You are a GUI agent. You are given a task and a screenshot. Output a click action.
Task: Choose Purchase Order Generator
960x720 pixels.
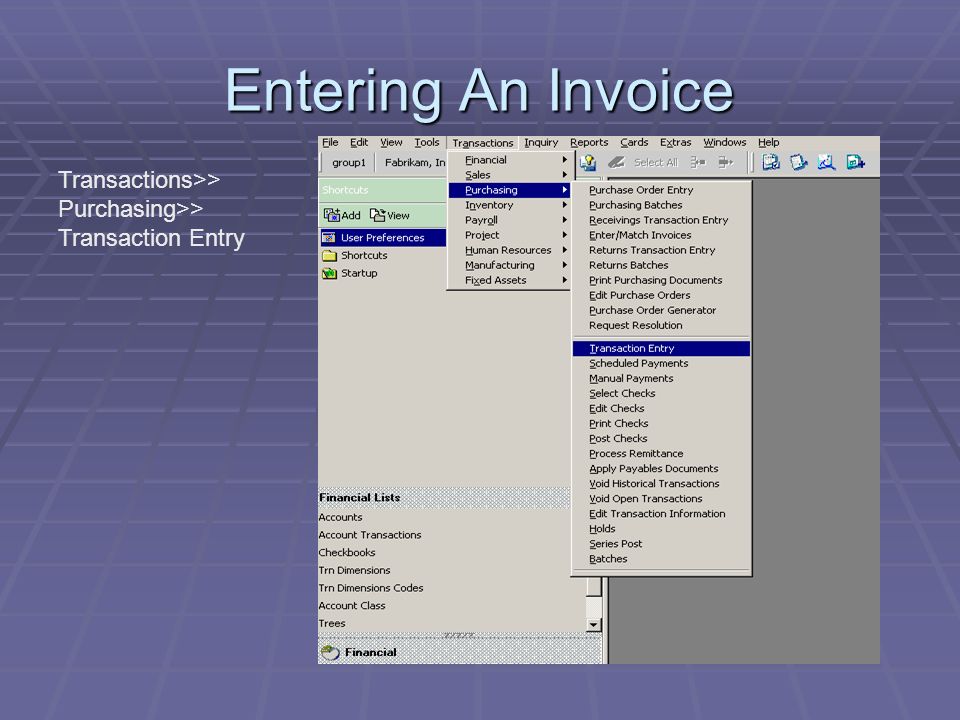(x=661, y=310)
